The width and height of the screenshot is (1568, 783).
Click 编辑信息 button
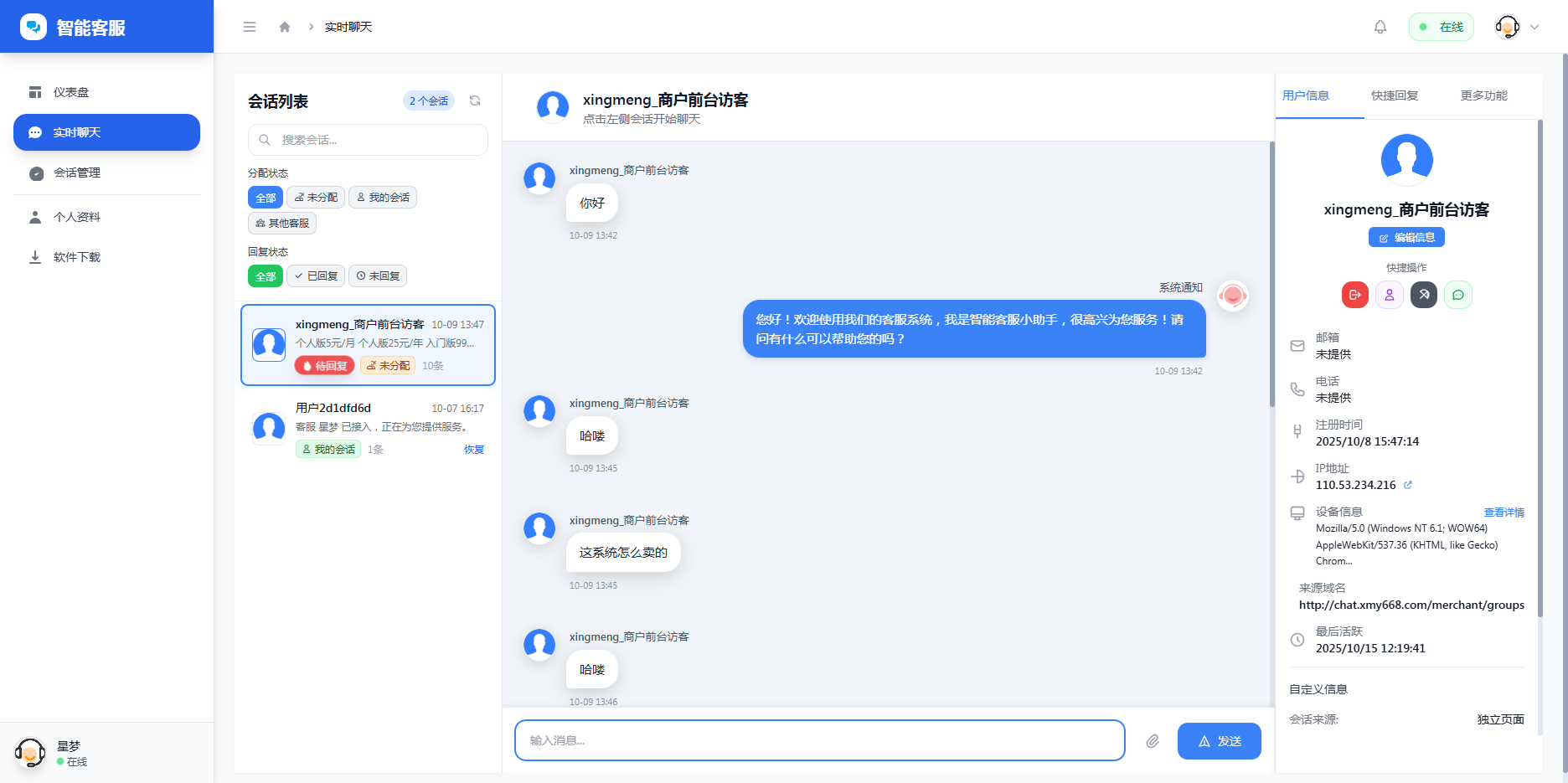coord(1407,238)
